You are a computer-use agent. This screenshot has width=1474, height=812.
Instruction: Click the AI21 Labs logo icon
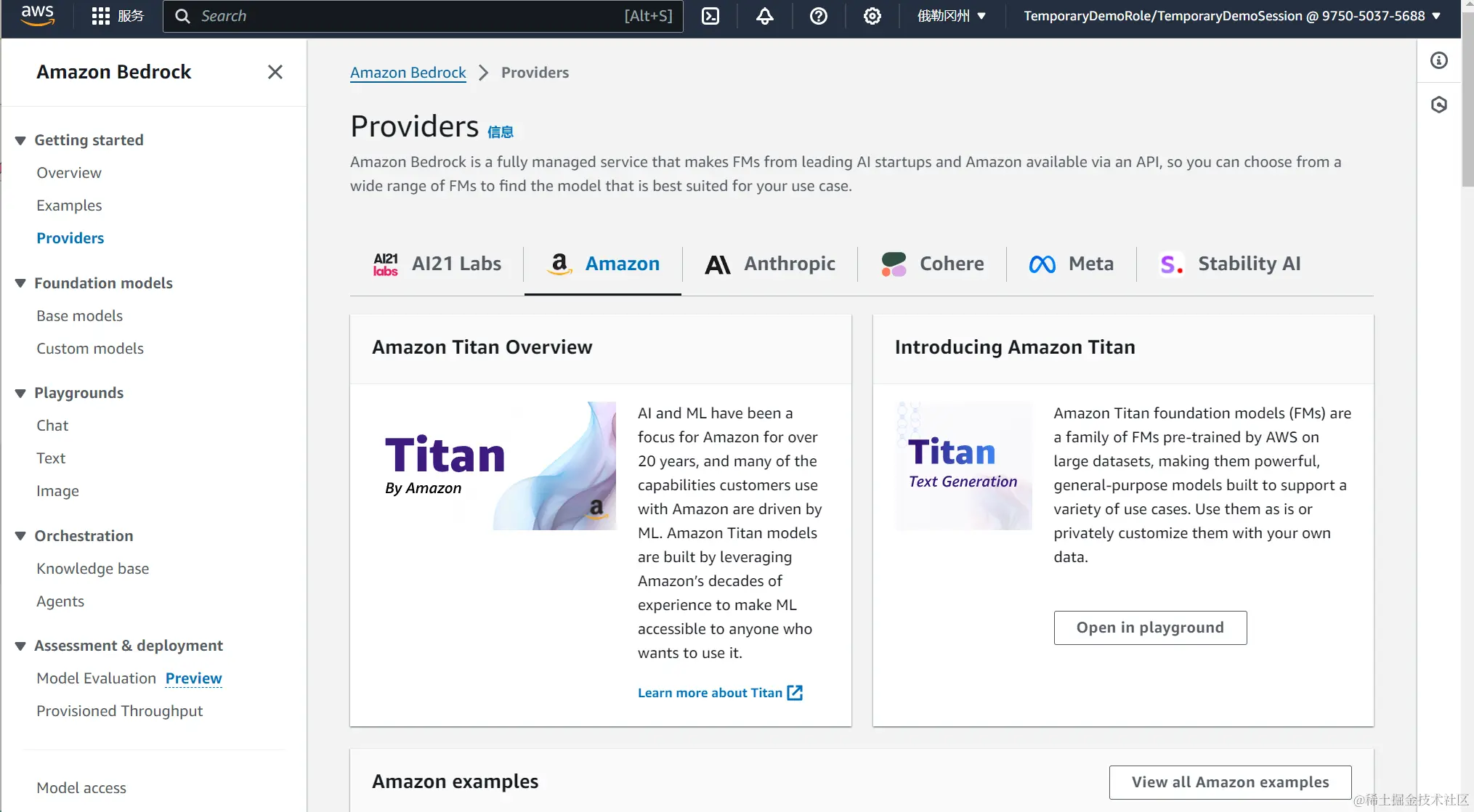(386, 264)
